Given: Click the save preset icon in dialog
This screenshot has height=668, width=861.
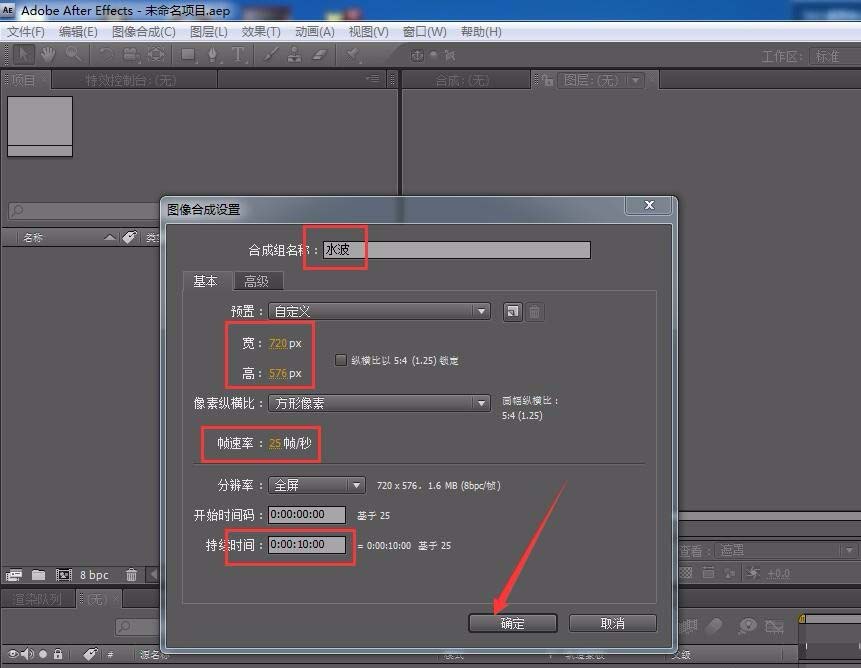Looking at the screenshot, I should click(x=512, y=312).
